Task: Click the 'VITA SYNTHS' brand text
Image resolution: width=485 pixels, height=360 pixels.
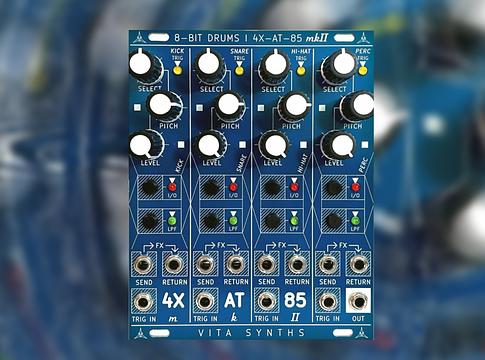Action: click(x=251, y=333)
